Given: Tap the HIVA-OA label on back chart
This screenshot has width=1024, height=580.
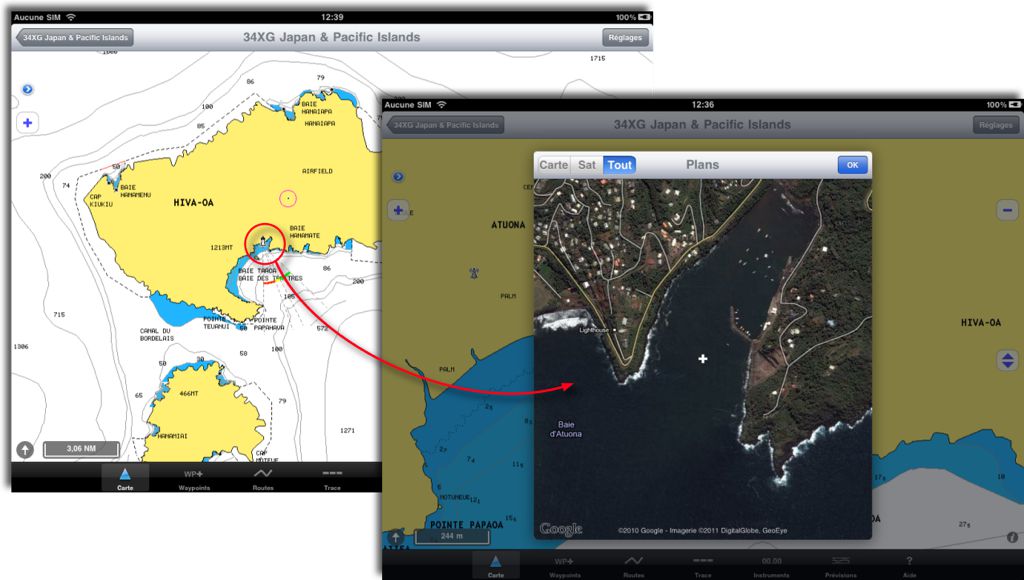Looking at the screenshot, I should 193,202.
